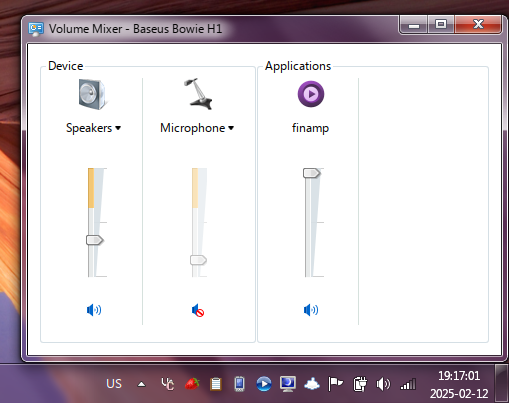Click the Volume Mixer title bar icon
This screenshot has height=403, width=509.
point(36,29)
